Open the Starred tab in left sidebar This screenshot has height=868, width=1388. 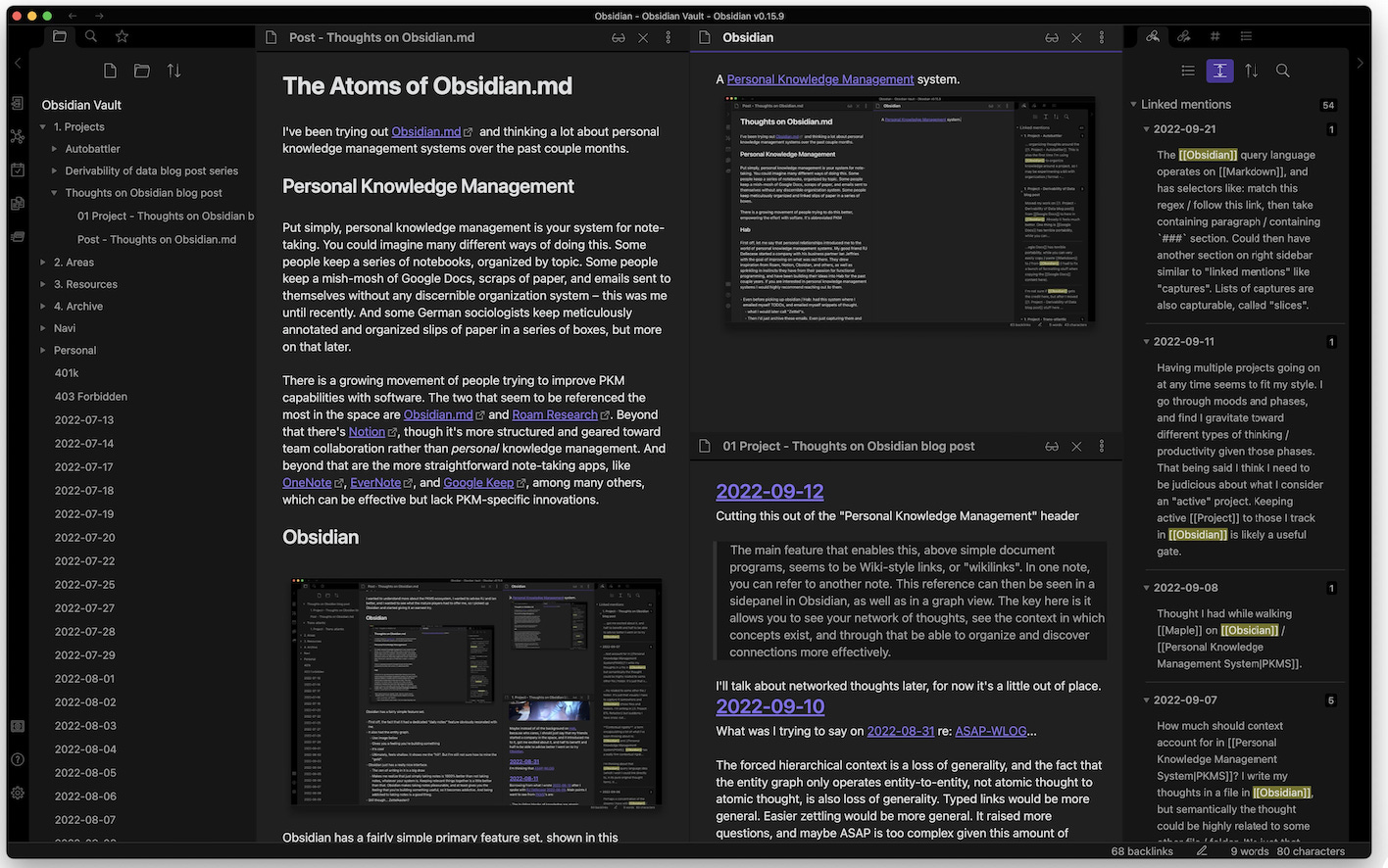point(122,37)
